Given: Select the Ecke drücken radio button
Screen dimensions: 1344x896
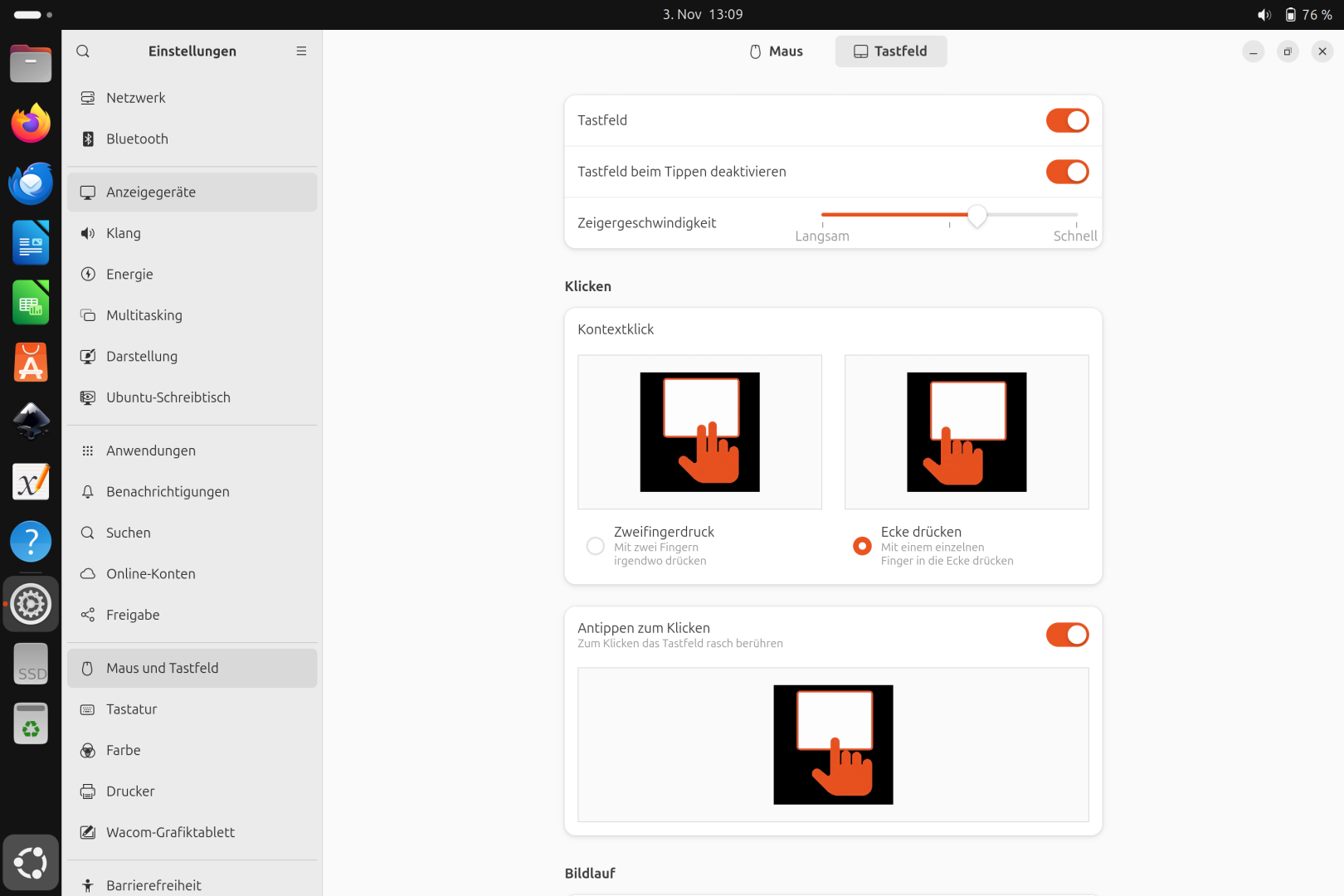Looking at the screenshot, I should 862,546.
